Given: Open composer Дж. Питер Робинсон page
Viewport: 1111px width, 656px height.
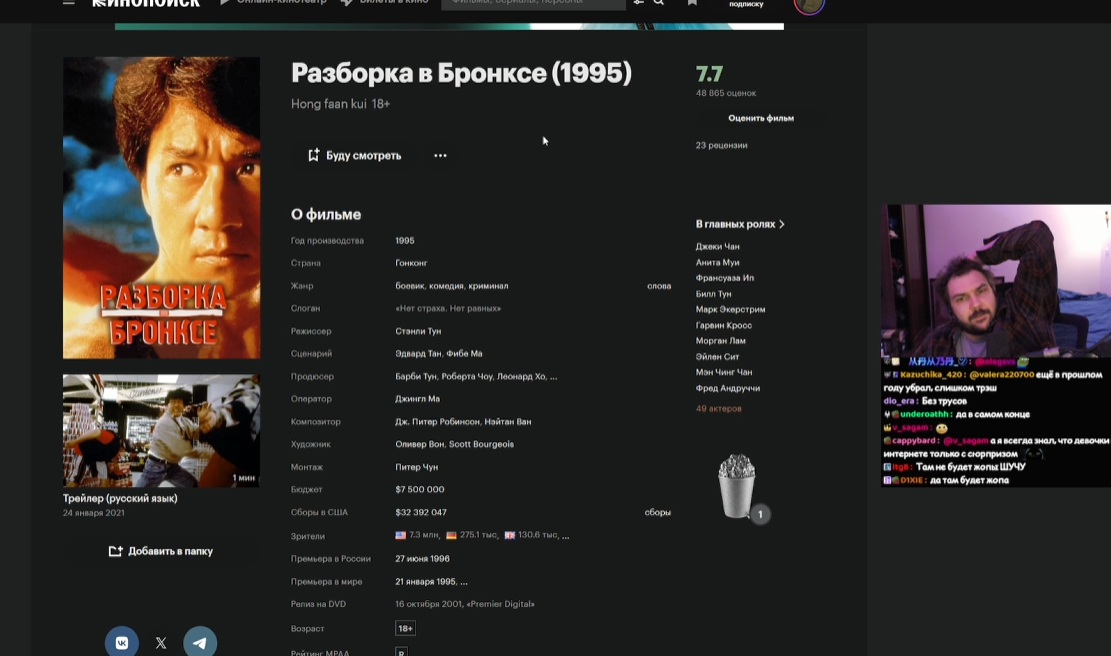Looking at the screenshot, I should 437,422.
